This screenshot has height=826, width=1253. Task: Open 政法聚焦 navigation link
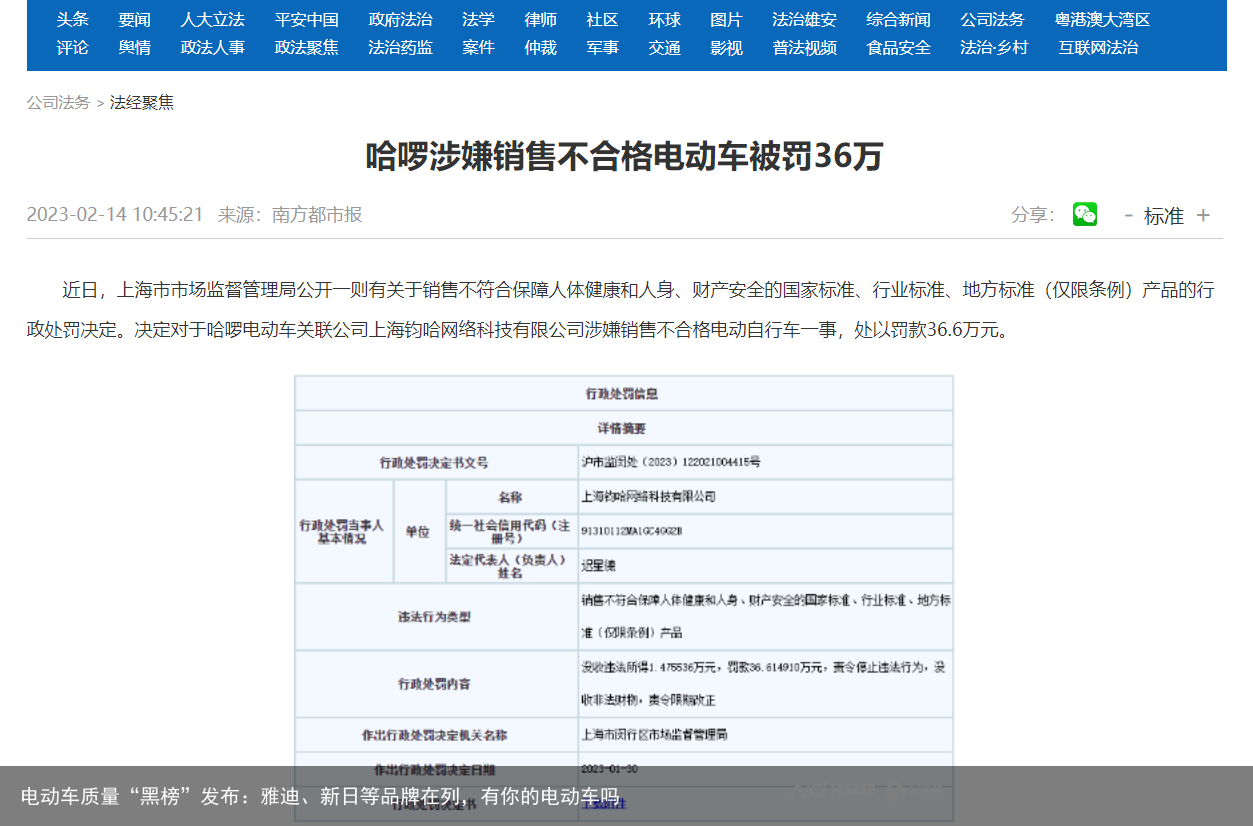[306, 47]
